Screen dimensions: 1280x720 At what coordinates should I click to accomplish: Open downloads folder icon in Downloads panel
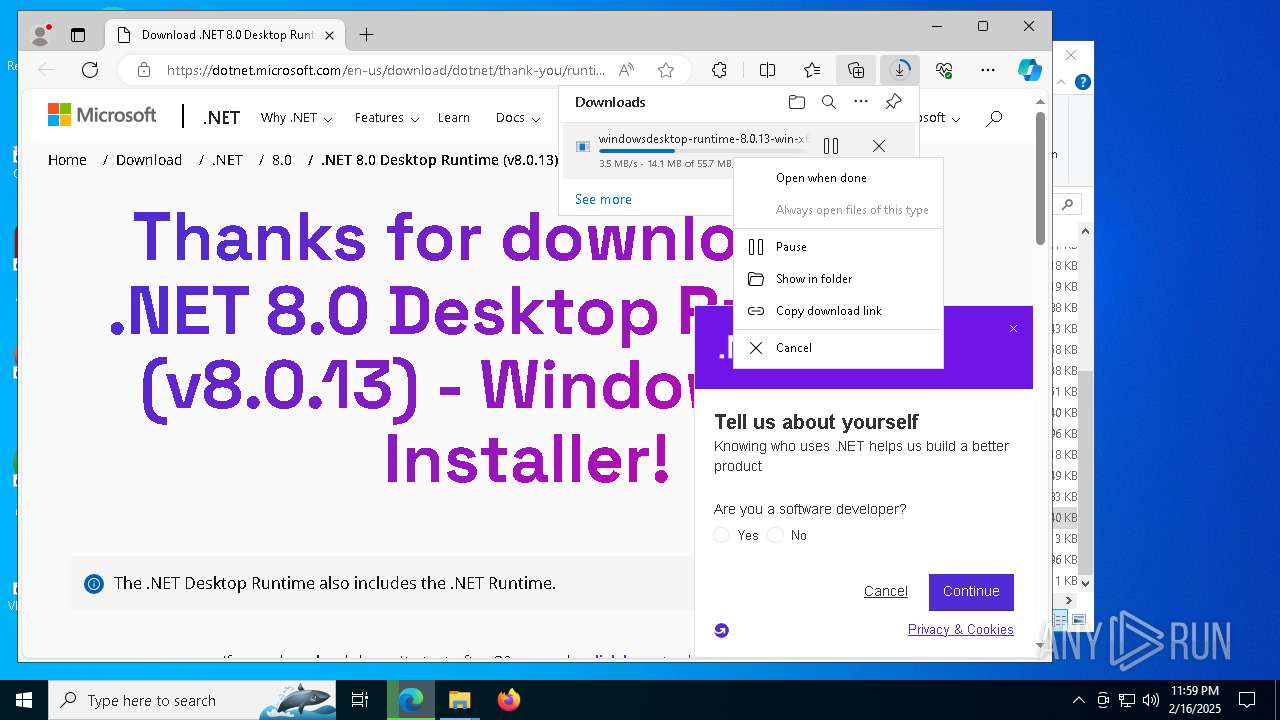pos(797,102)
